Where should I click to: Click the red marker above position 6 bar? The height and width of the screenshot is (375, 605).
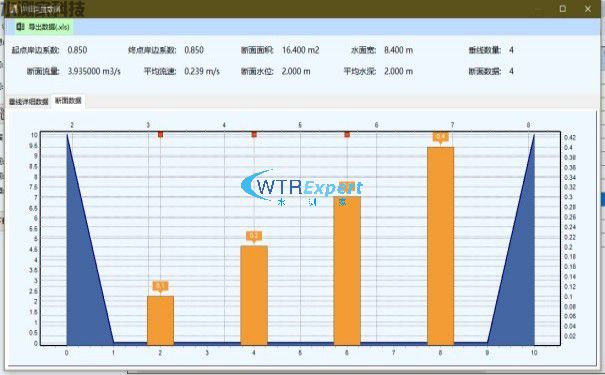(347, 134)
